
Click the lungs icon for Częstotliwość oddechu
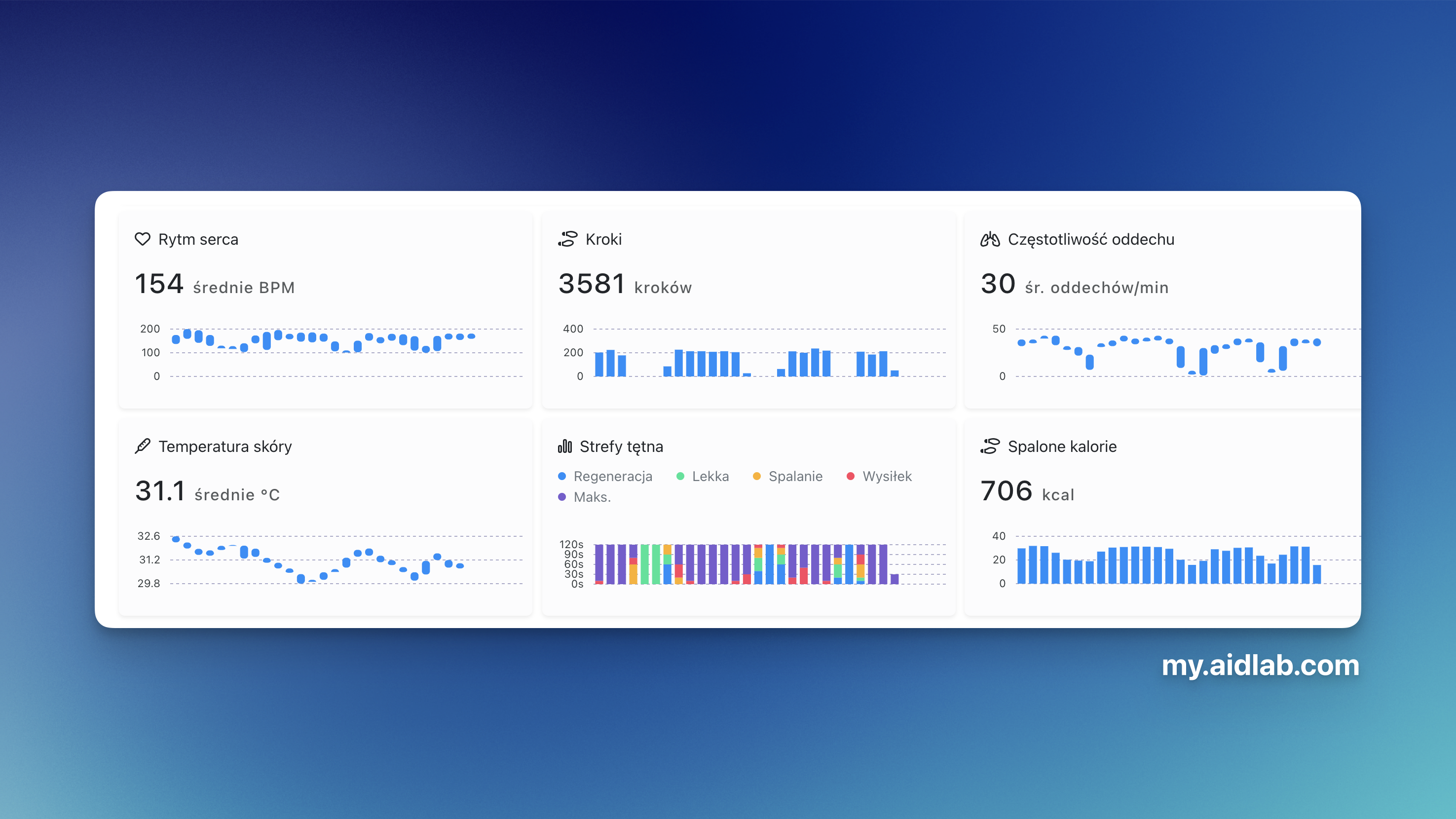pos(990,239)
